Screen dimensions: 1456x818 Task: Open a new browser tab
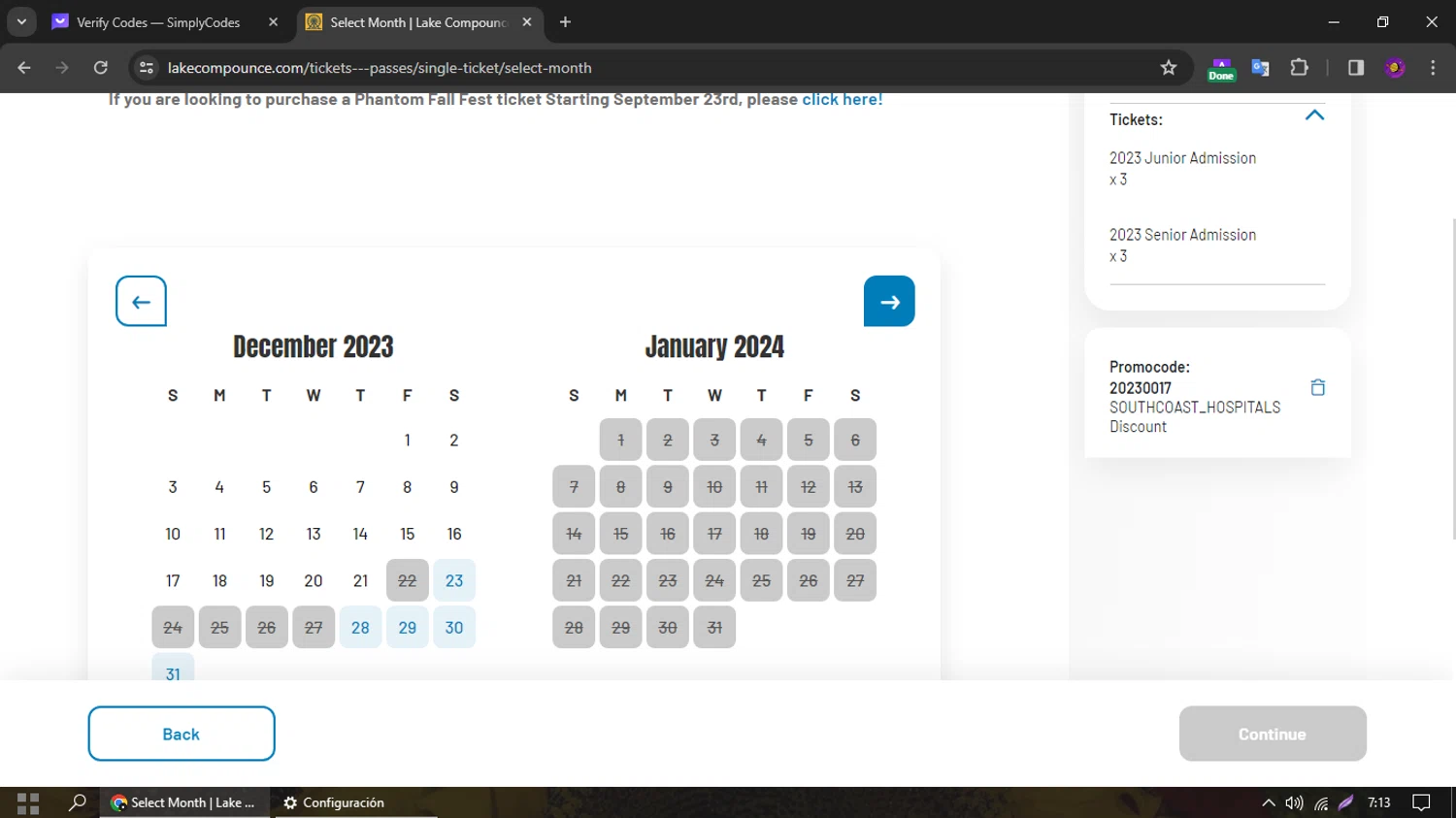point(565,21)
